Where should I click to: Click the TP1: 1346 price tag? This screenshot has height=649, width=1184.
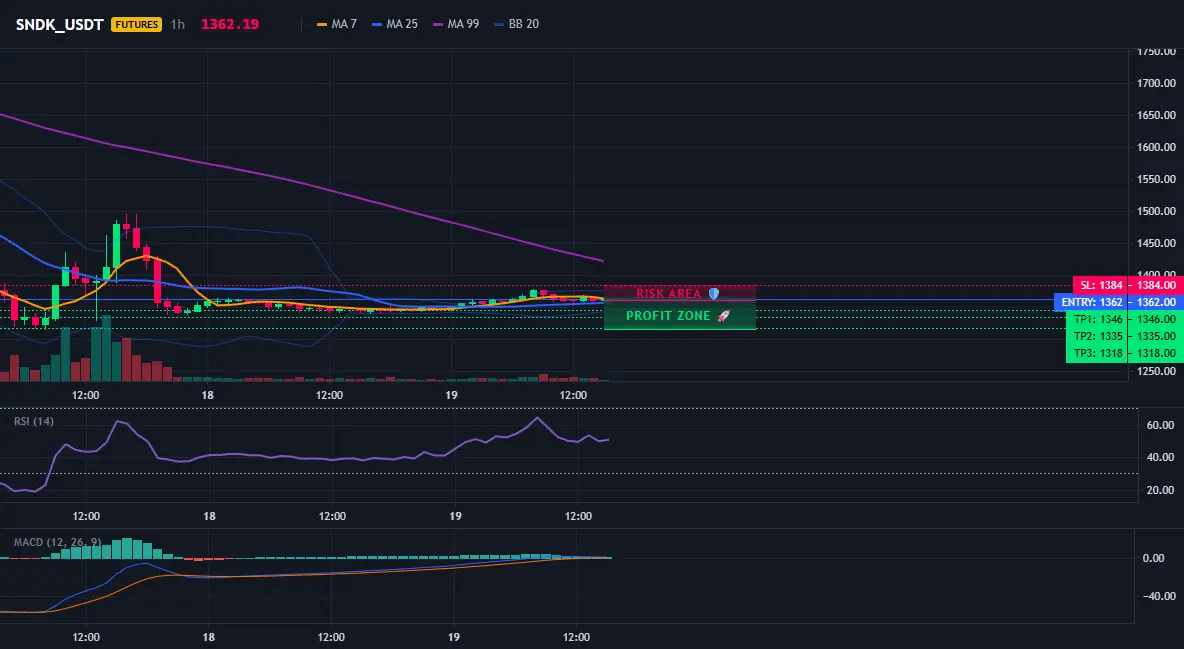(x=1124, y=320)
